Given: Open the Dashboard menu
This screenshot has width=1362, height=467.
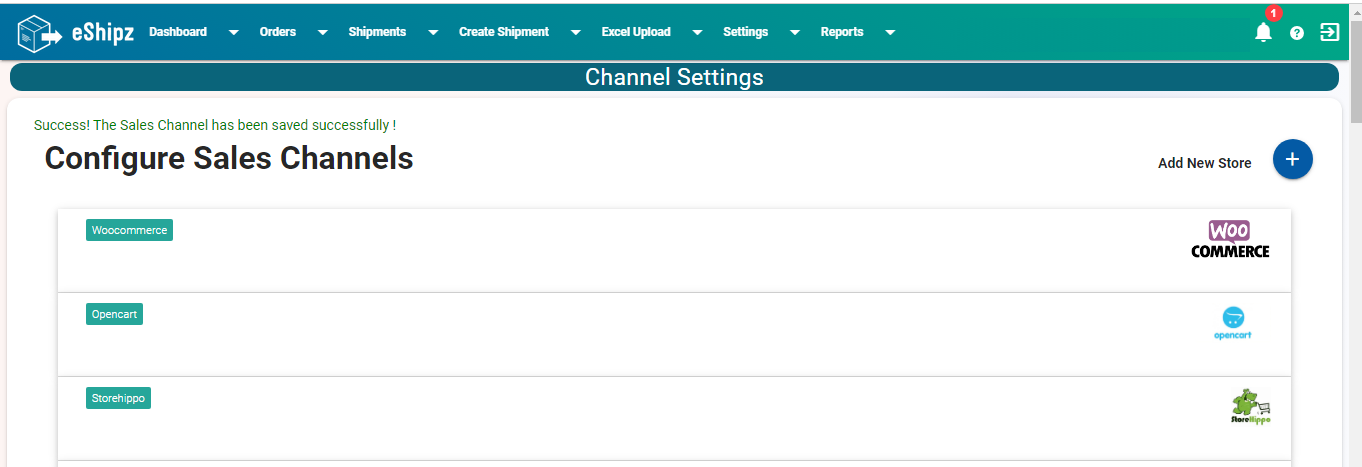Looking at the screenshot, I should coord(178,32).
